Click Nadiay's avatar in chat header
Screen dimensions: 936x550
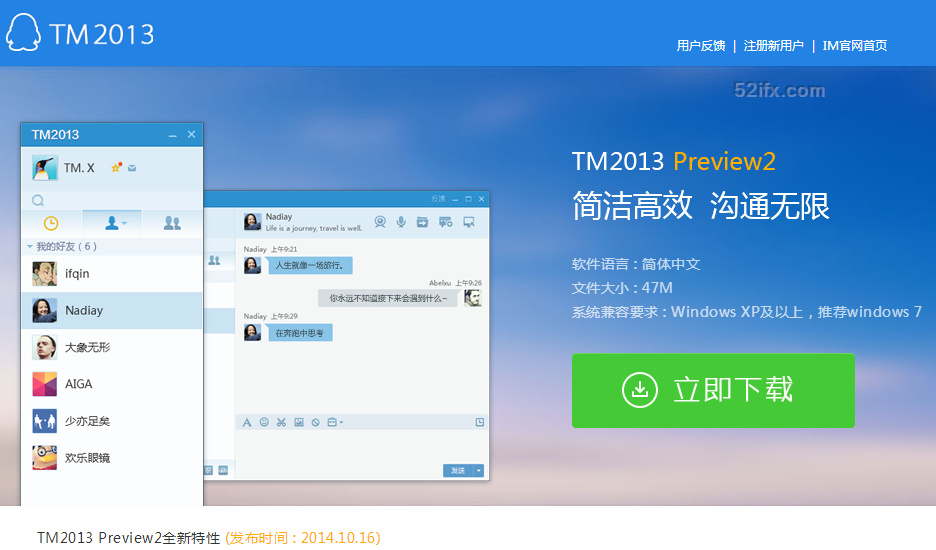pos(253,222)
